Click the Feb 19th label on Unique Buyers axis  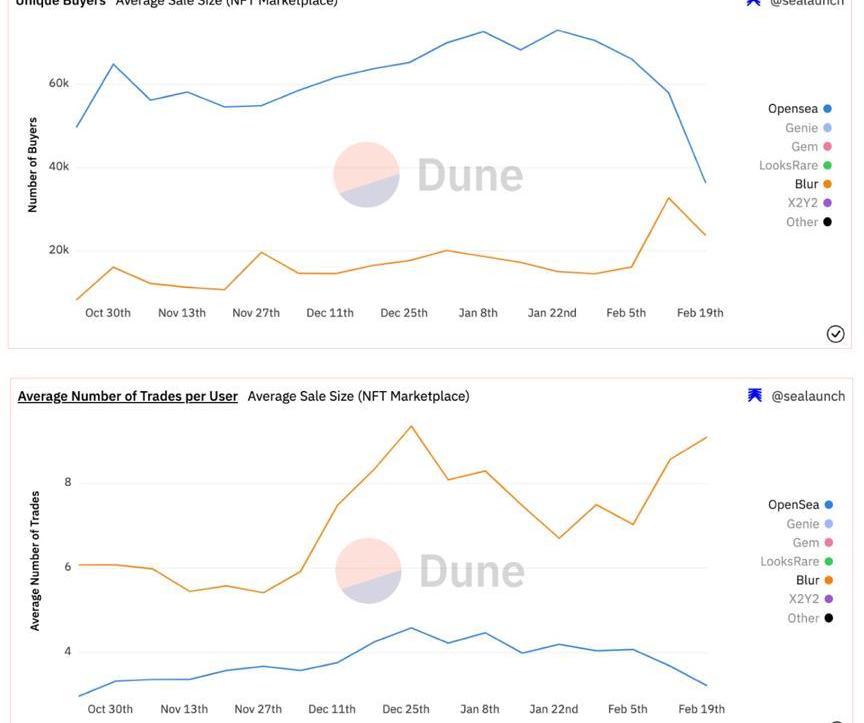[700, 313]
